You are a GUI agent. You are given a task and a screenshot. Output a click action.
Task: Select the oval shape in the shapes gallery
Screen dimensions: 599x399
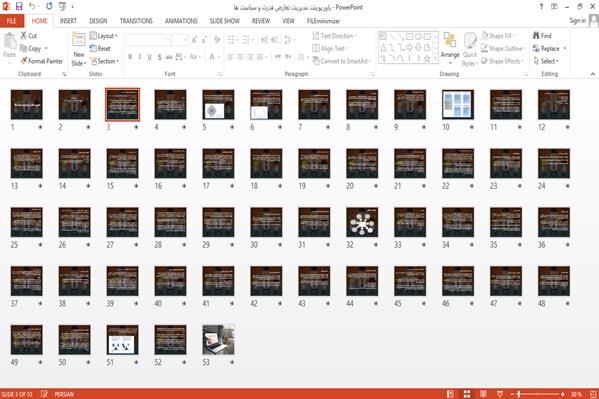pos(418,37)
